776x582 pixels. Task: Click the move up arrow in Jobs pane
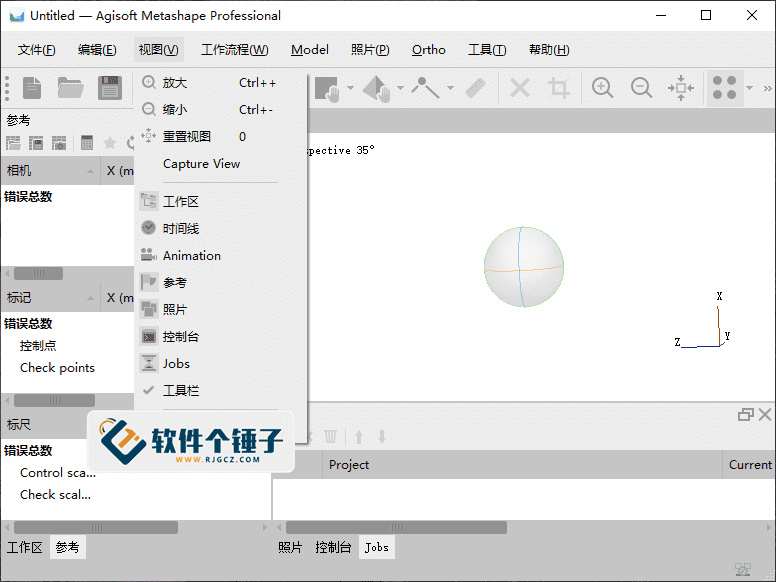(359, 436)
